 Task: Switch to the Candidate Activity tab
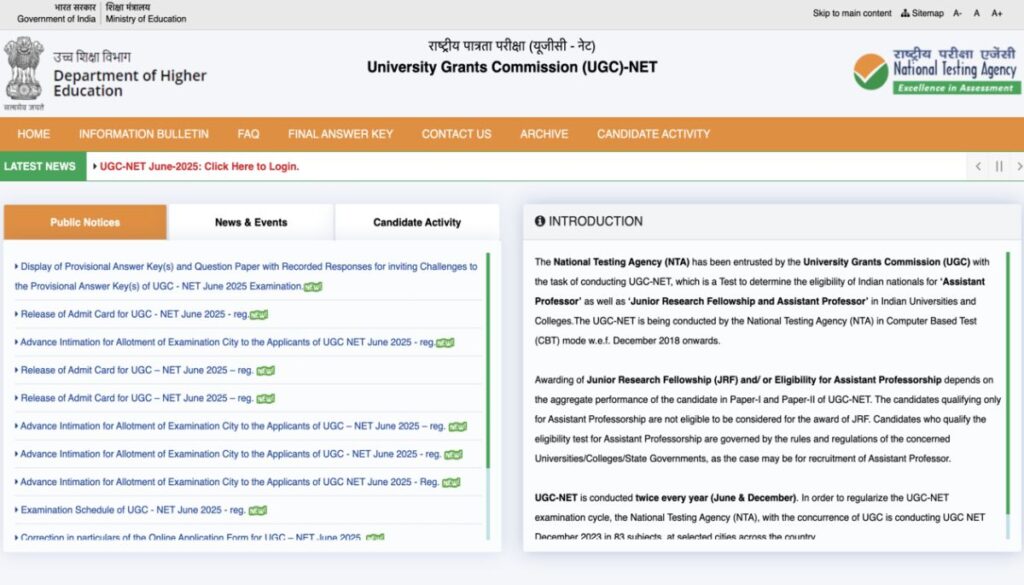click(x=417, y=222)
